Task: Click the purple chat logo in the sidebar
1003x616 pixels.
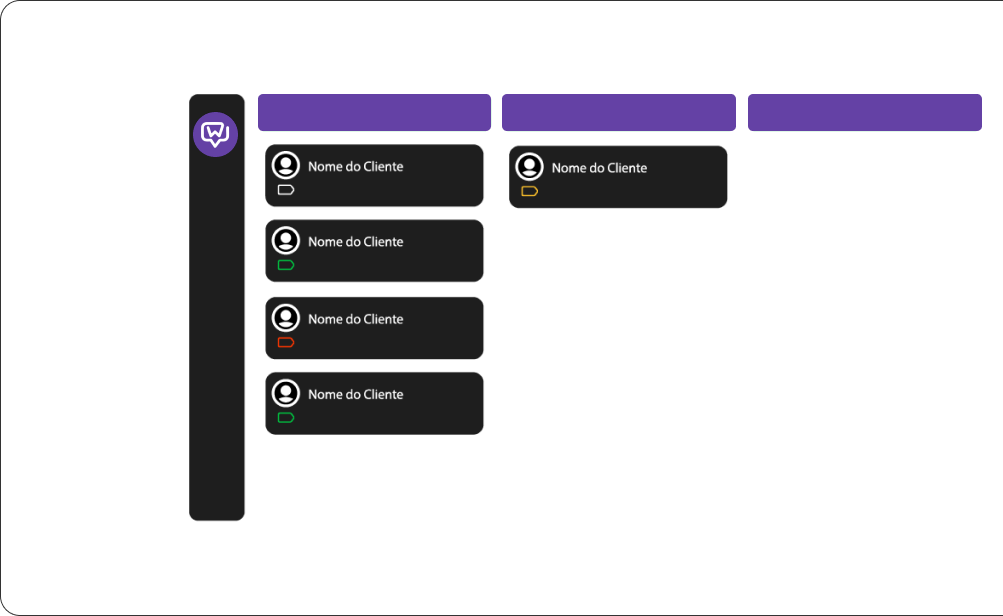Action: click(x=215, y=134)
